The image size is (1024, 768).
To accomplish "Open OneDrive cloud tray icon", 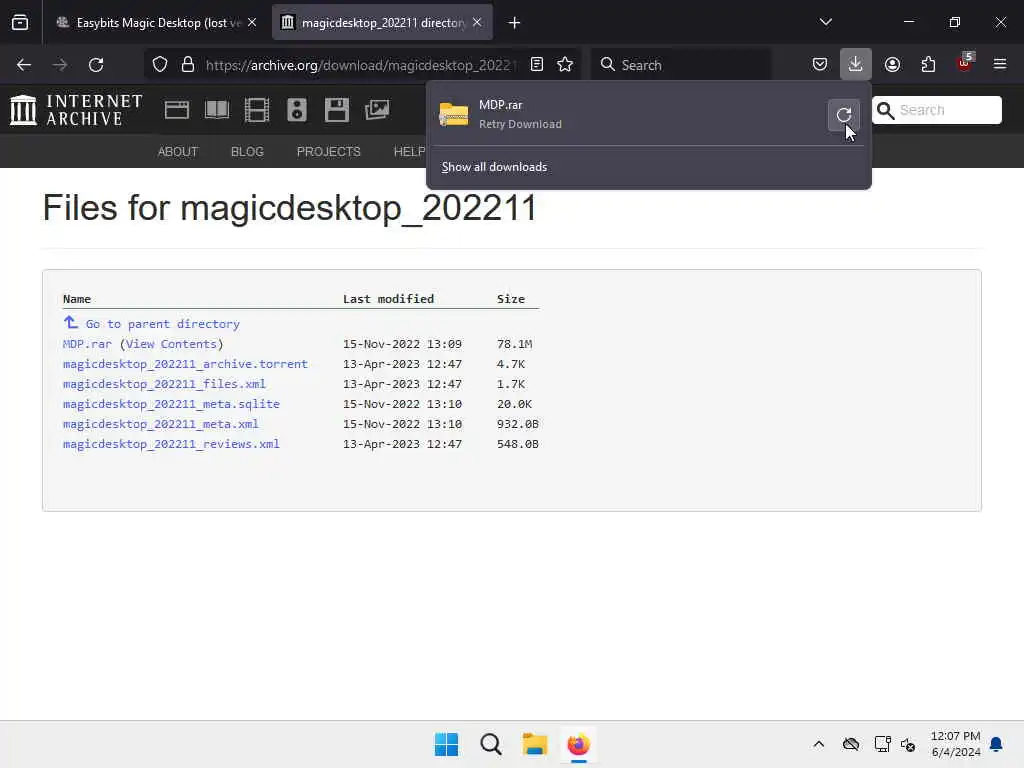I will coord(850,744).
